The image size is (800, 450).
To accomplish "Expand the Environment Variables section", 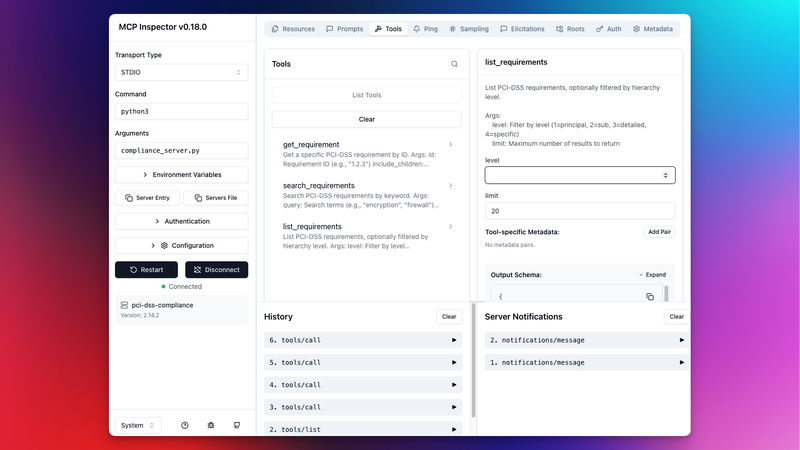I will pos(181,174).
